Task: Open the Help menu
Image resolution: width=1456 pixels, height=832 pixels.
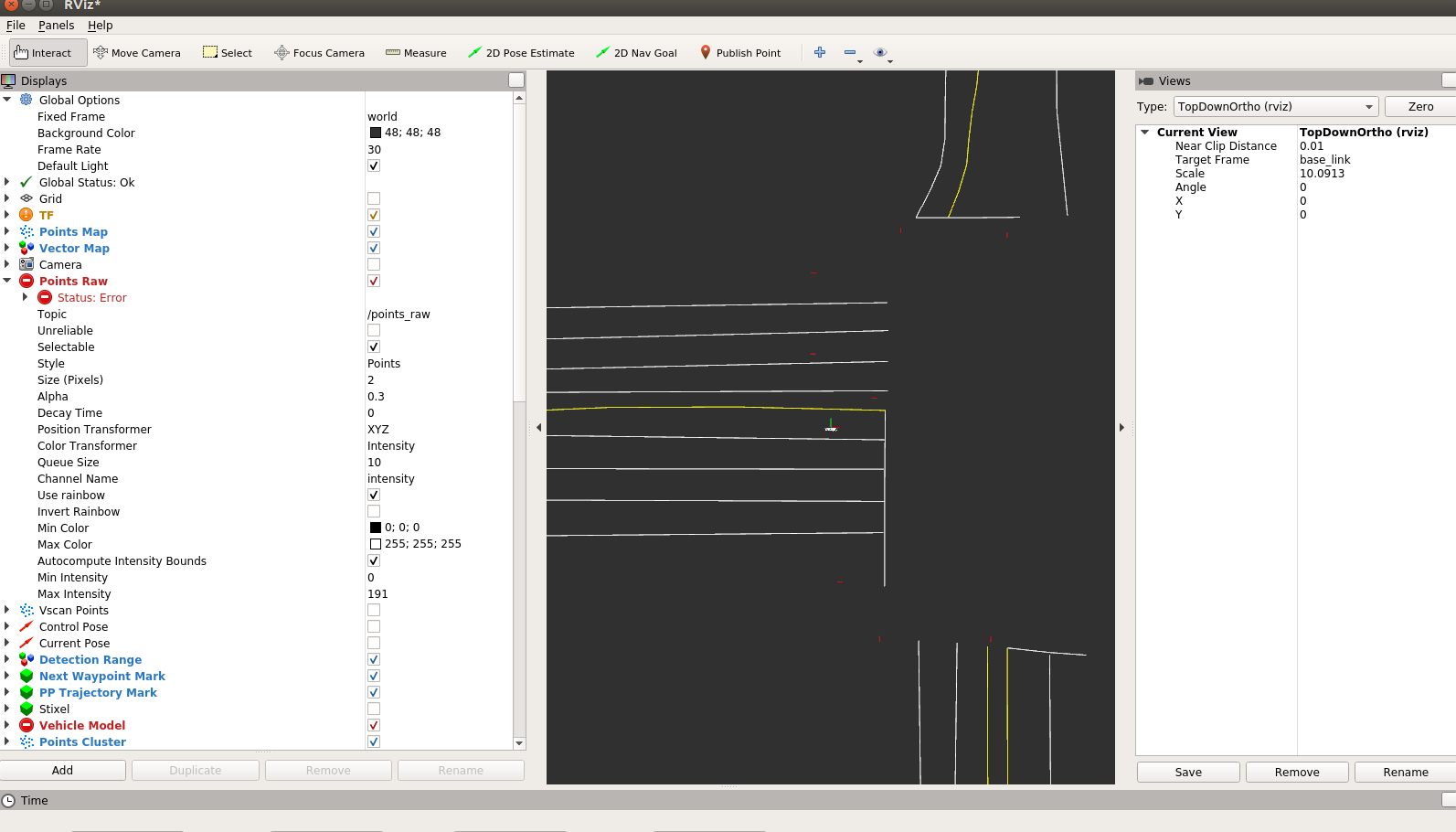Action: 100,26
